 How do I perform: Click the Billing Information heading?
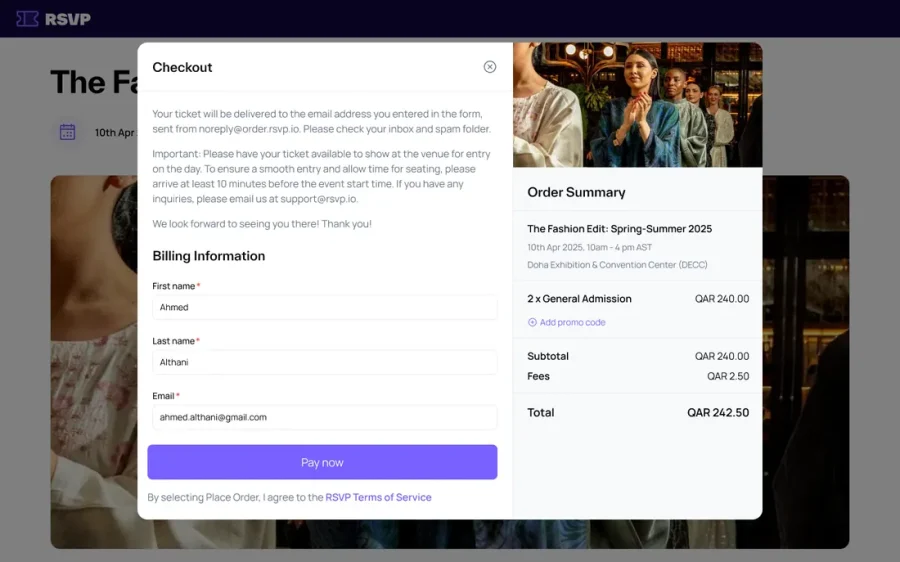(209, 256)
